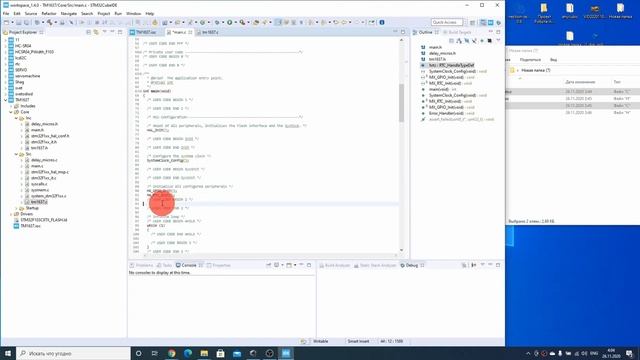Expand the Startup folder
640x360 pixels.
(x=16, y=208)
